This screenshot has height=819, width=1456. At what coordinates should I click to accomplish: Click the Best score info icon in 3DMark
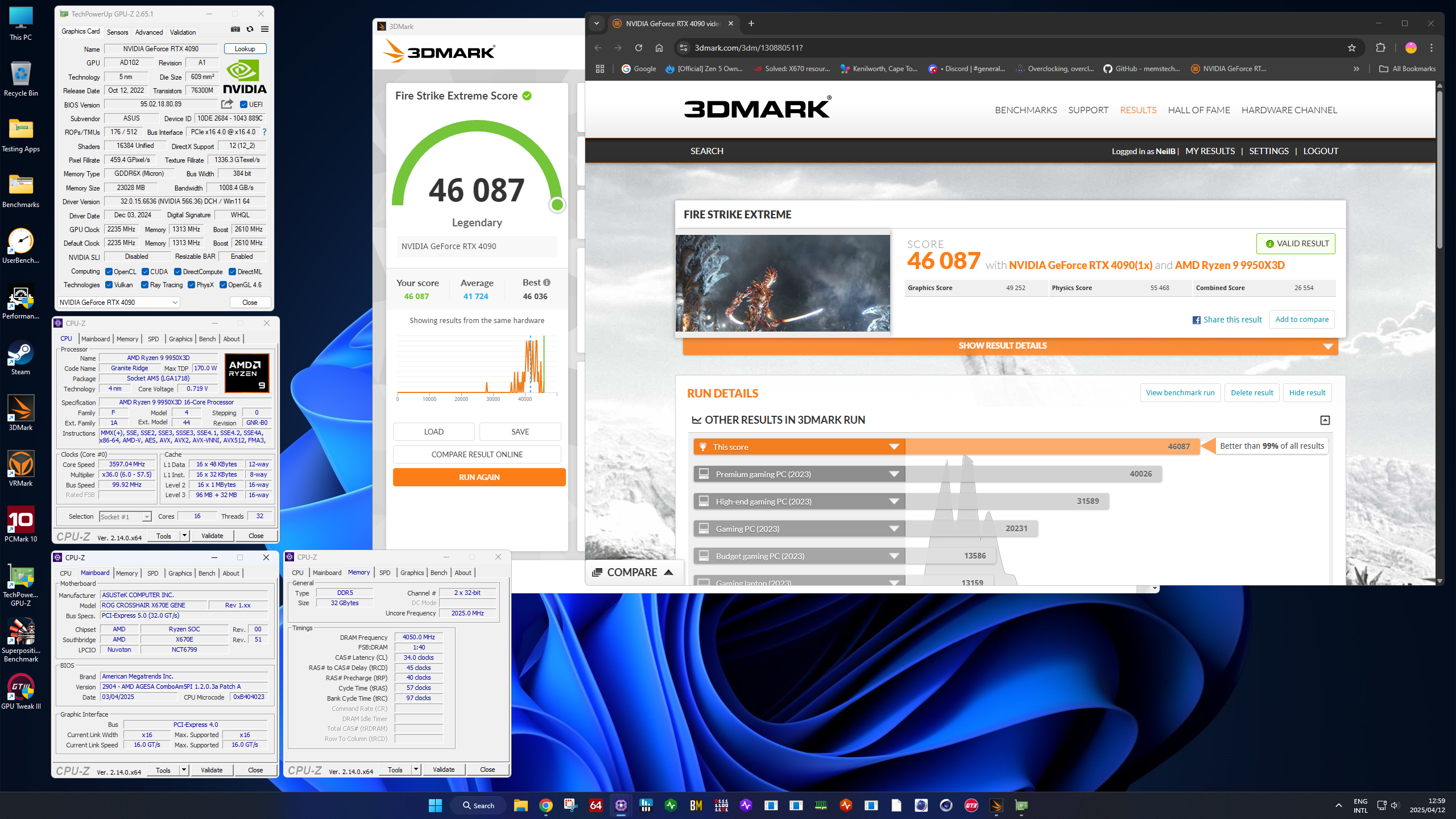point(547,283)
